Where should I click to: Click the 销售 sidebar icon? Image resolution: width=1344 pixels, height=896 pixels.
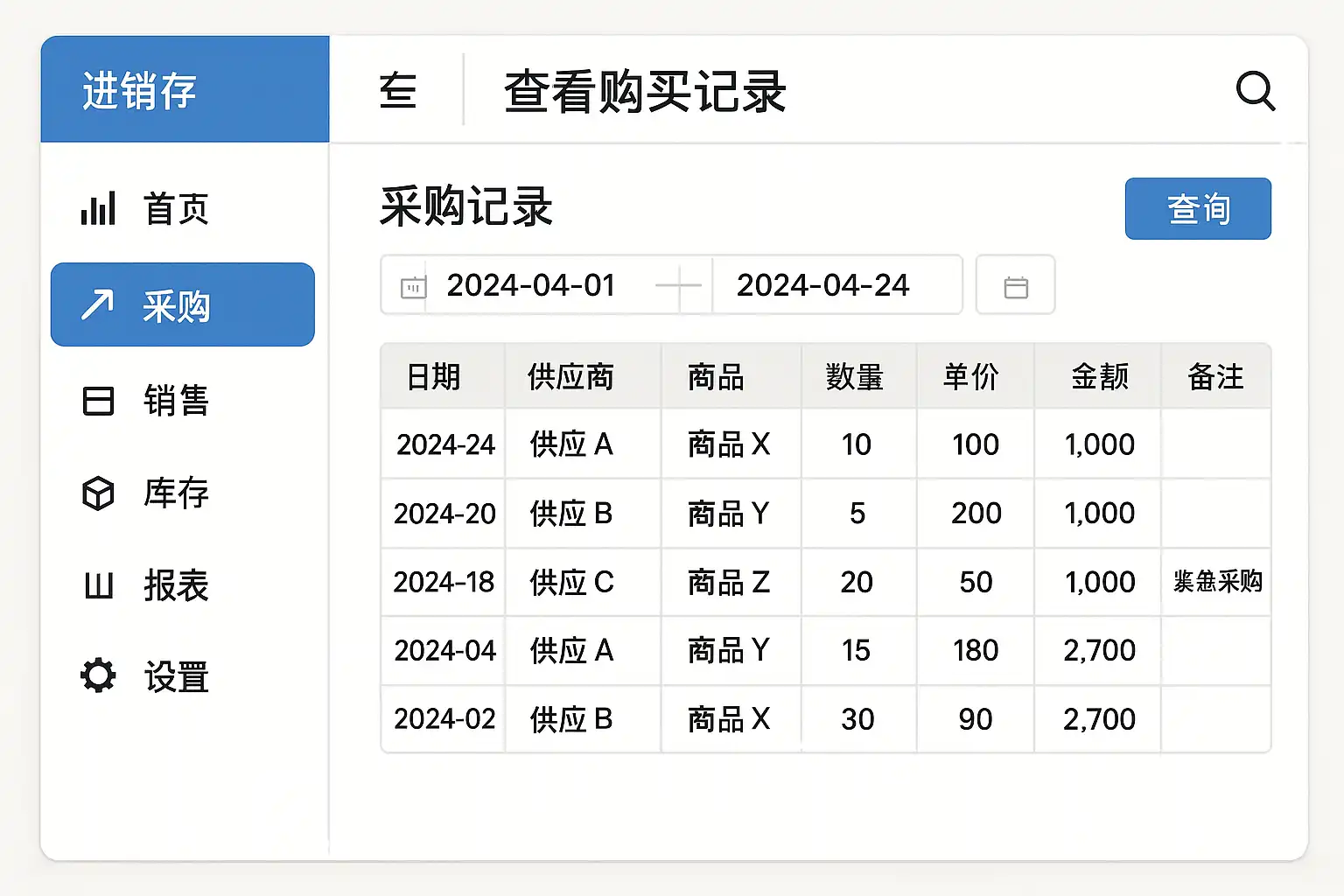pyautogui.click(x=98, y=401)
